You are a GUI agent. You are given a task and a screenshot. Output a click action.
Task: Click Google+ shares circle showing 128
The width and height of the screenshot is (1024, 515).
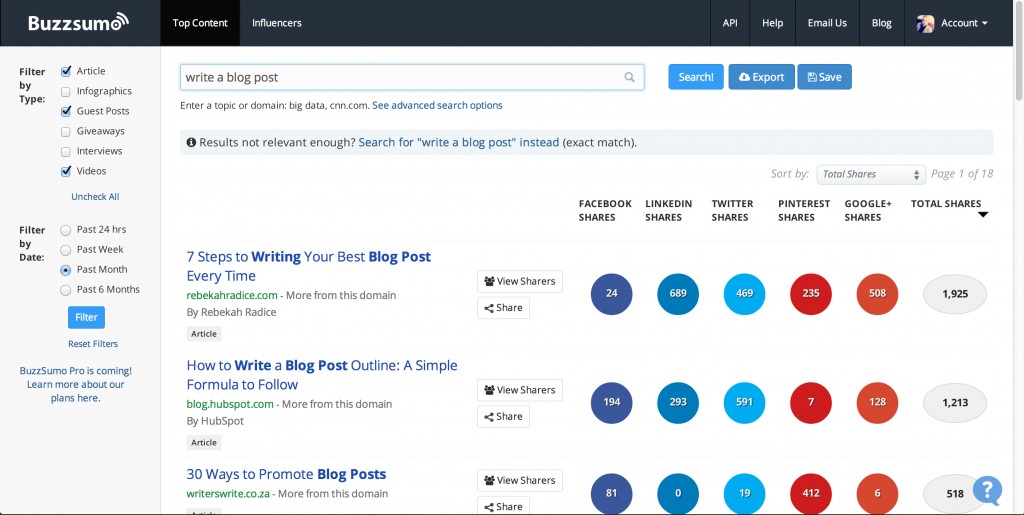pos(877,402)
